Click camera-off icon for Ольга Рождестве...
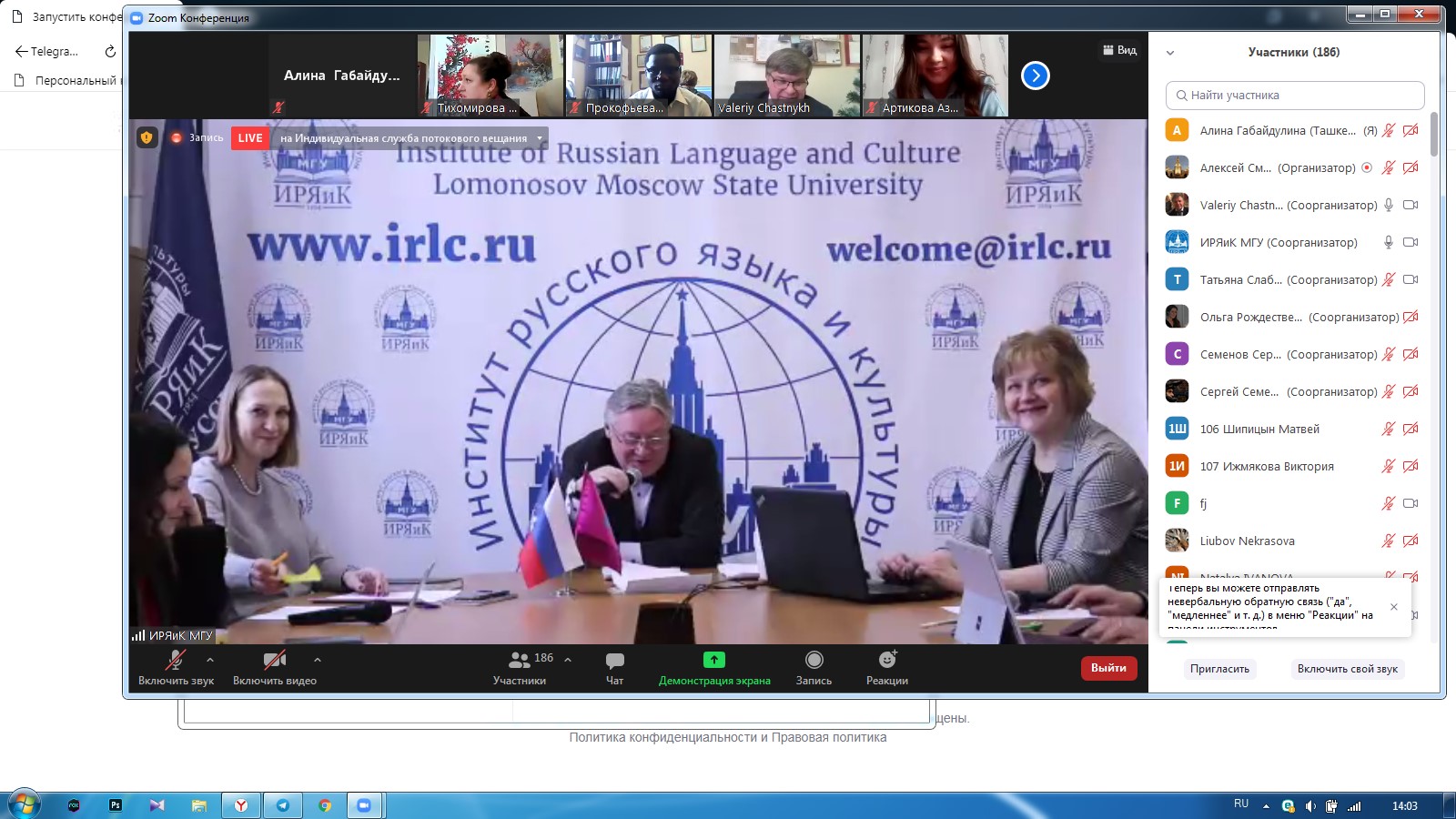1456x819 pixels. click(1410, 317)
